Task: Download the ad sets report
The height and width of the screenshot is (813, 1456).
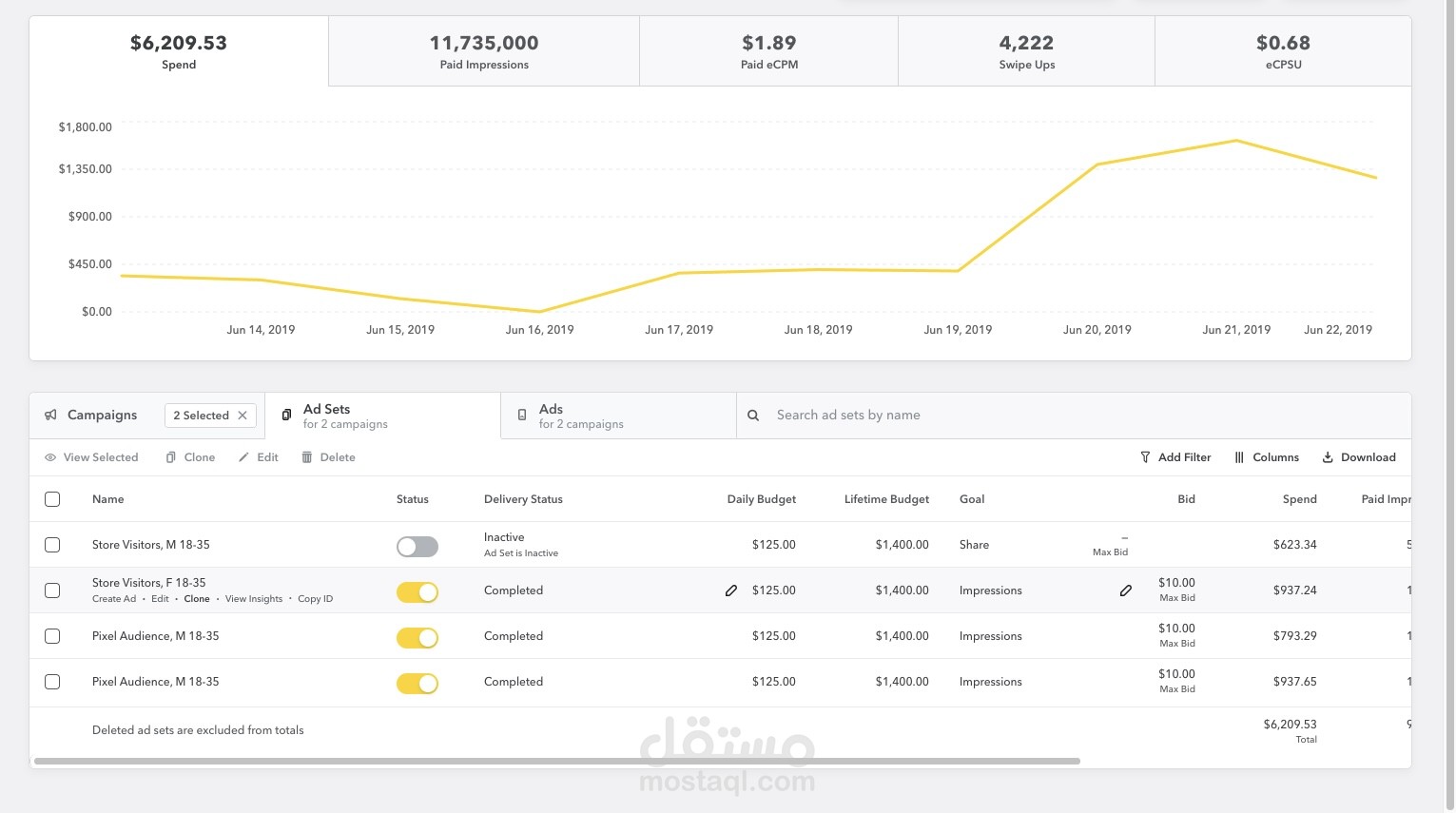Action: [1359, 457]
